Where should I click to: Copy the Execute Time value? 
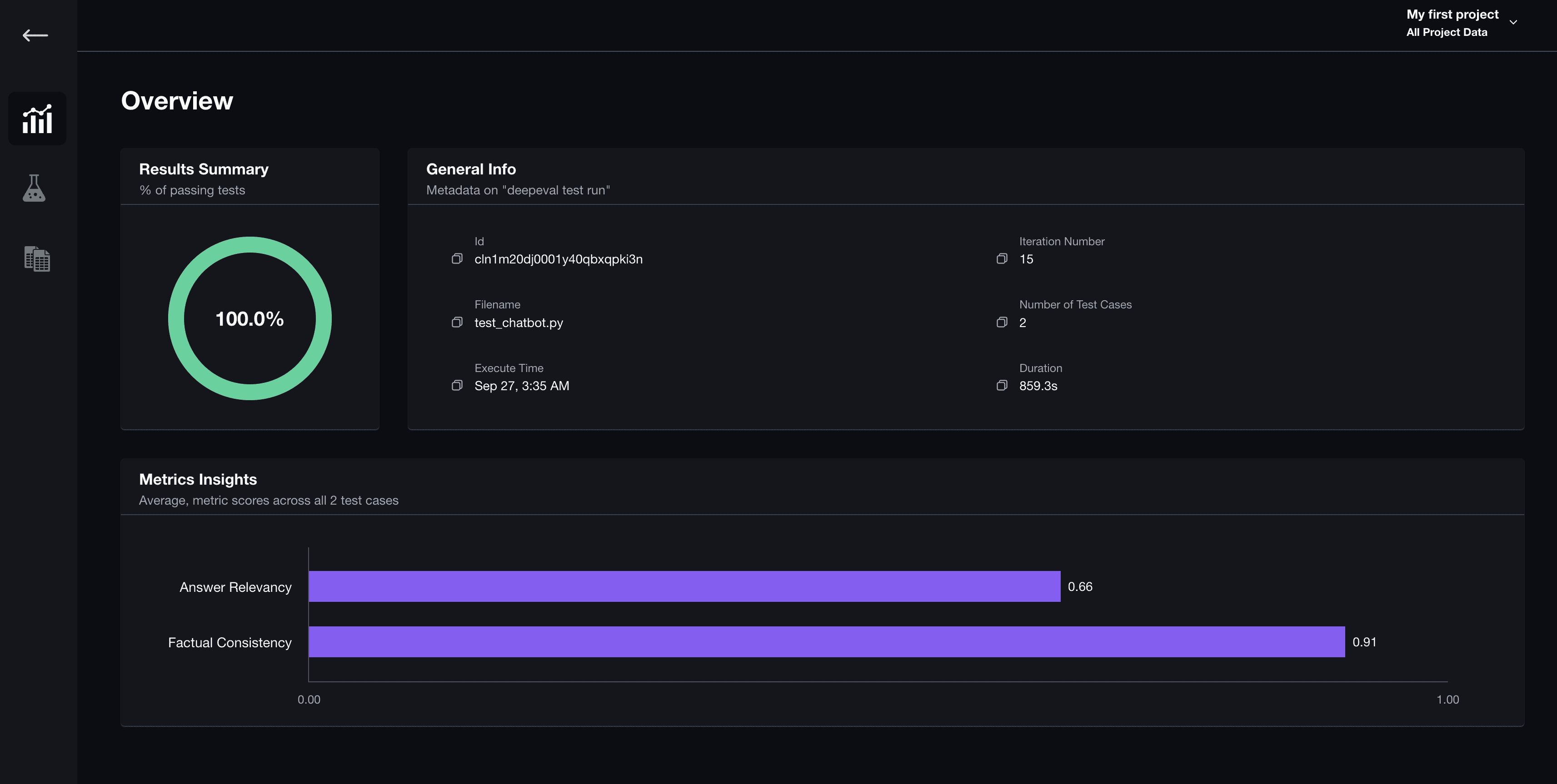pos(457,385)
